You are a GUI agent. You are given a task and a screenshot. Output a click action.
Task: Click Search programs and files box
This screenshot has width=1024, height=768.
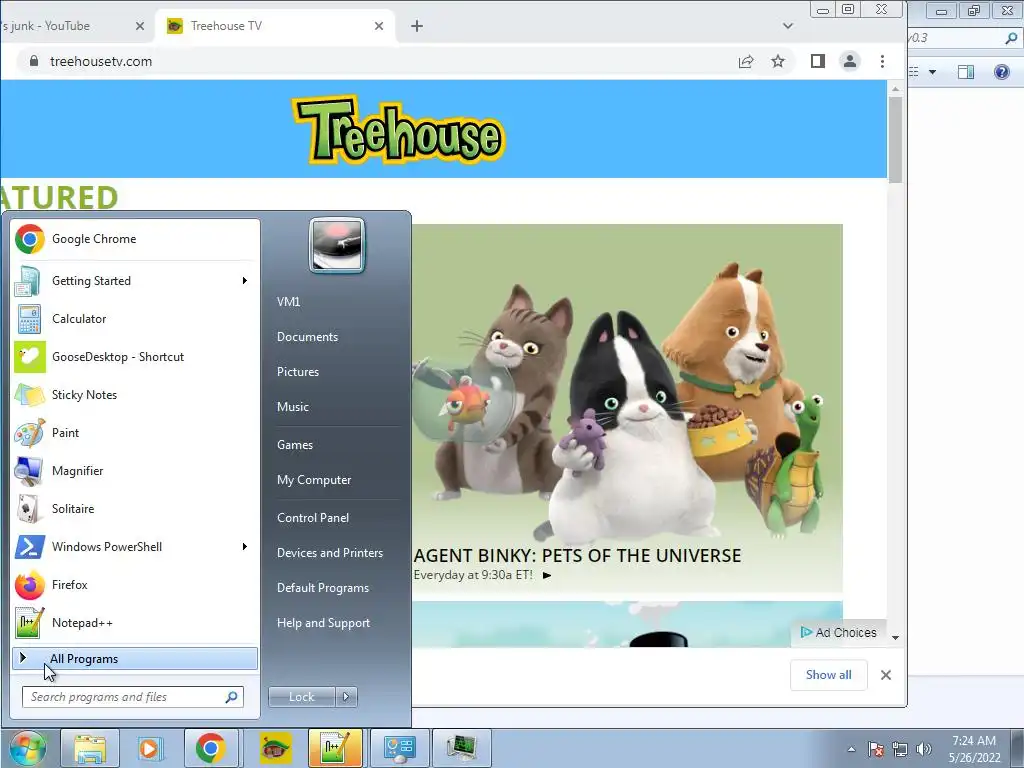133,697
